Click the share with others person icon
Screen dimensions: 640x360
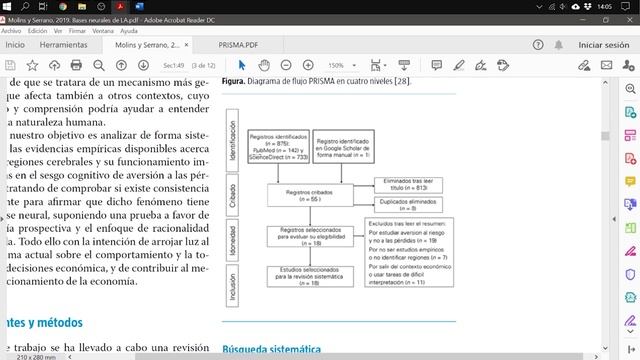tap(629, 65)
